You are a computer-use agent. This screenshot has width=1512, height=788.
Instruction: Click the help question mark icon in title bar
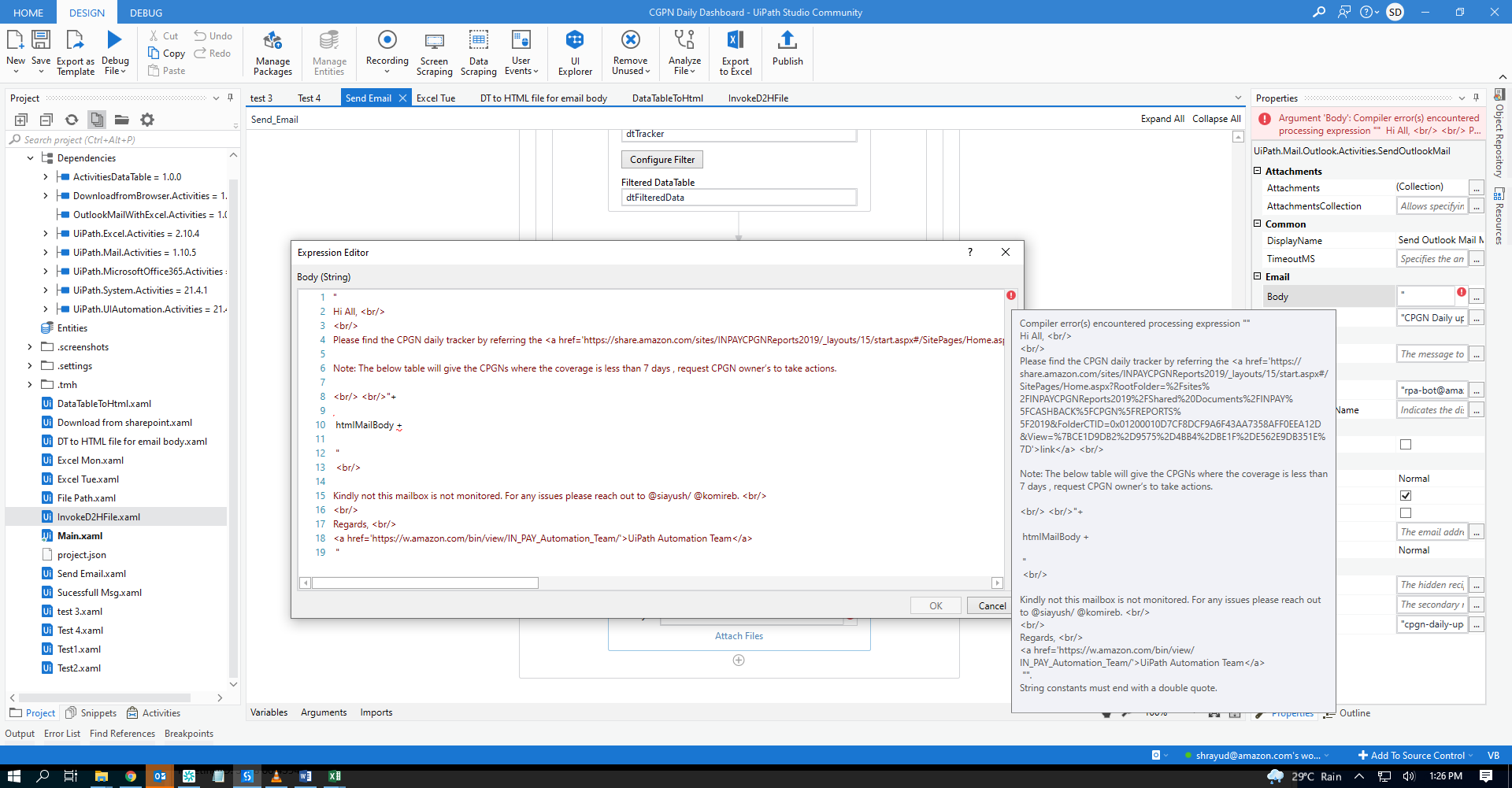pyautogui.click(x=1366, y=12)
